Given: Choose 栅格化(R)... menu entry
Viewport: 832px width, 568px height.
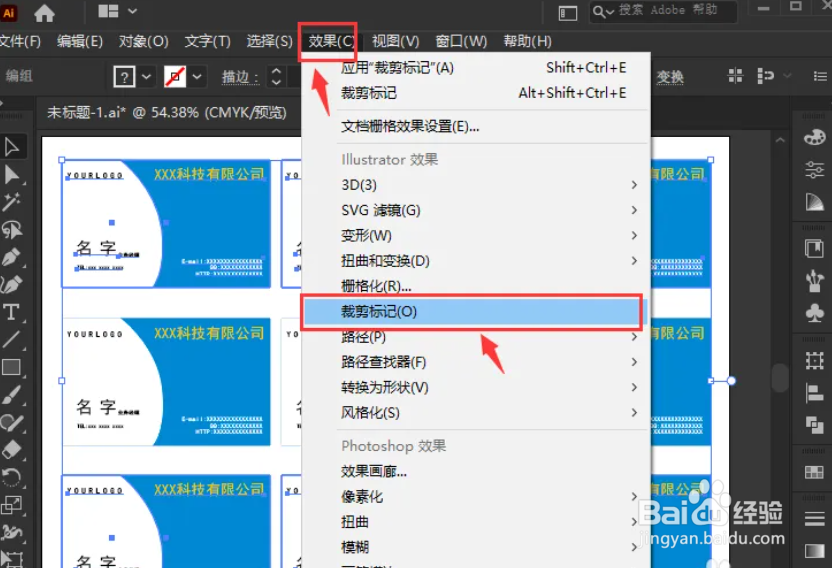Looking at the screenshot, I should 476,286.
